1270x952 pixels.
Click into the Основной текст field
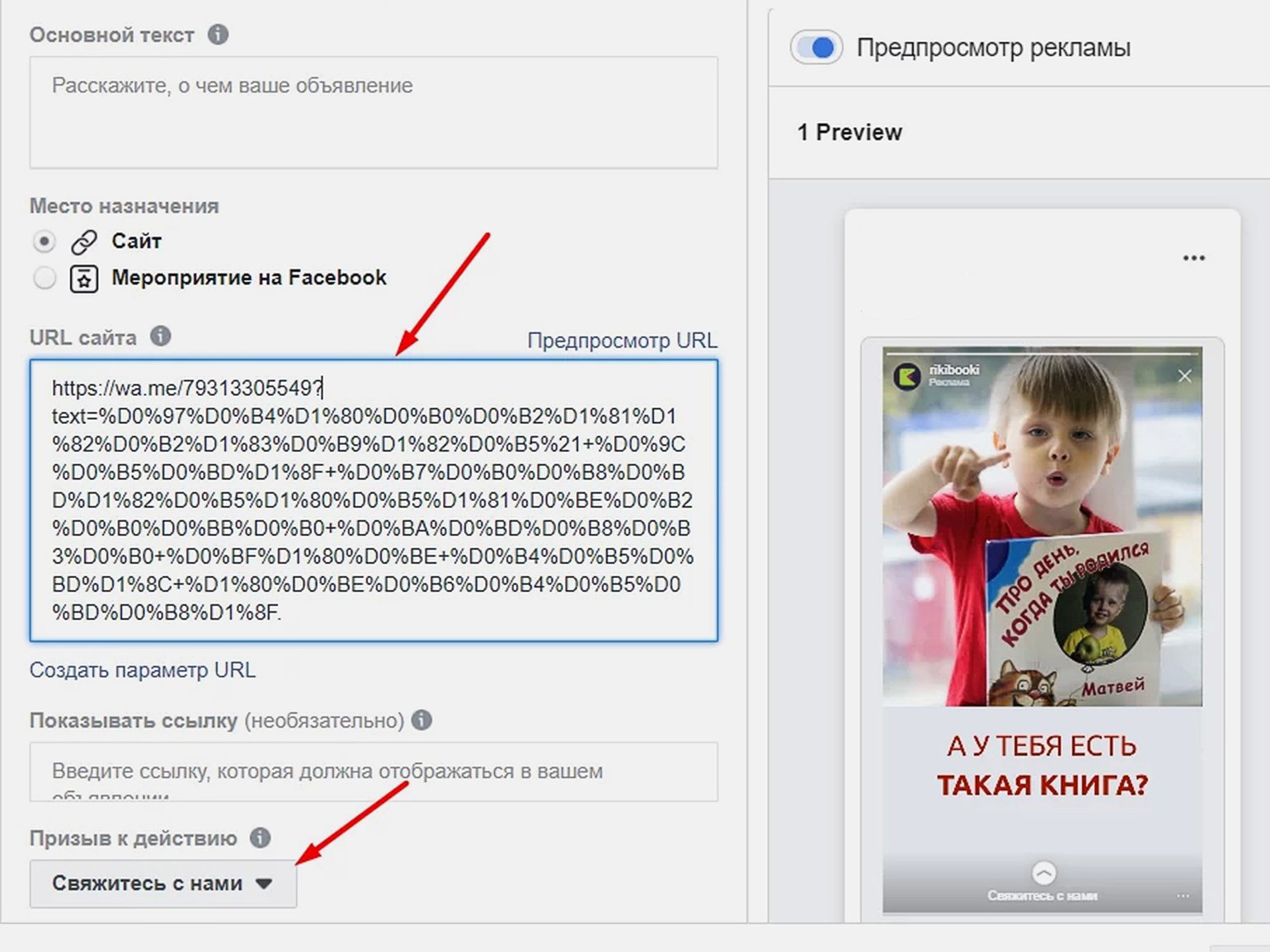pyautogui.click(x=374, y=113)
